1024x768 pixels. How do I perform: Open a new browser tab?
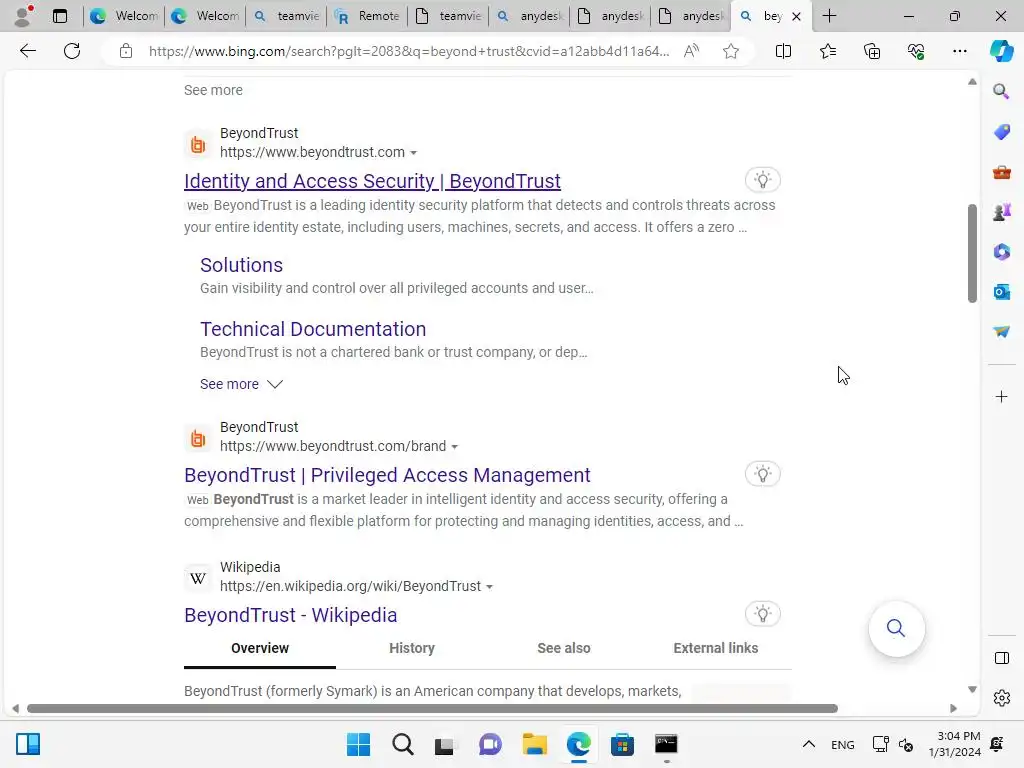click(829, 16)
